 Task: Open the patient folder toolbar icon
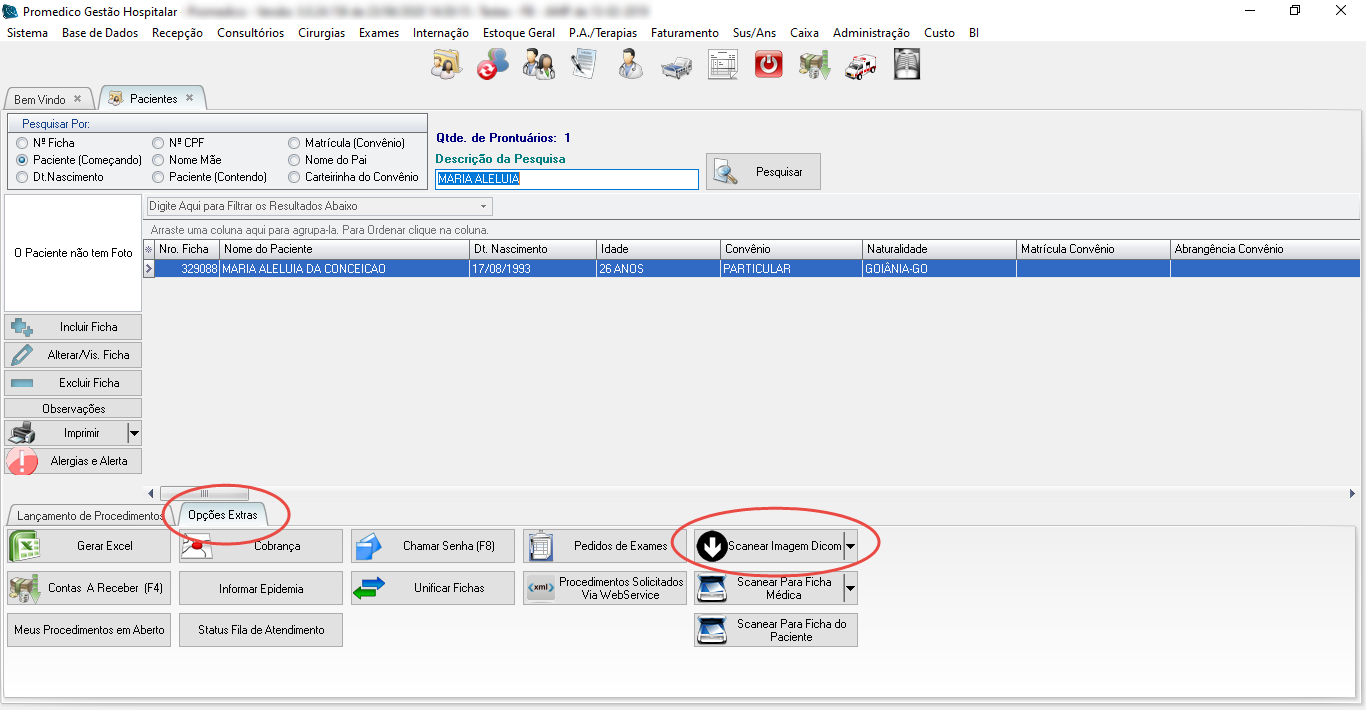pos(446,65)
